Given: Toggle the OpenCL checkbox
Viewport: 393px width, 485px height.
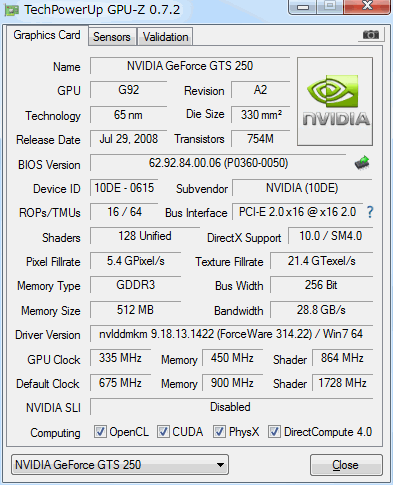Looking at the screenshot, I should coord(100,432).
